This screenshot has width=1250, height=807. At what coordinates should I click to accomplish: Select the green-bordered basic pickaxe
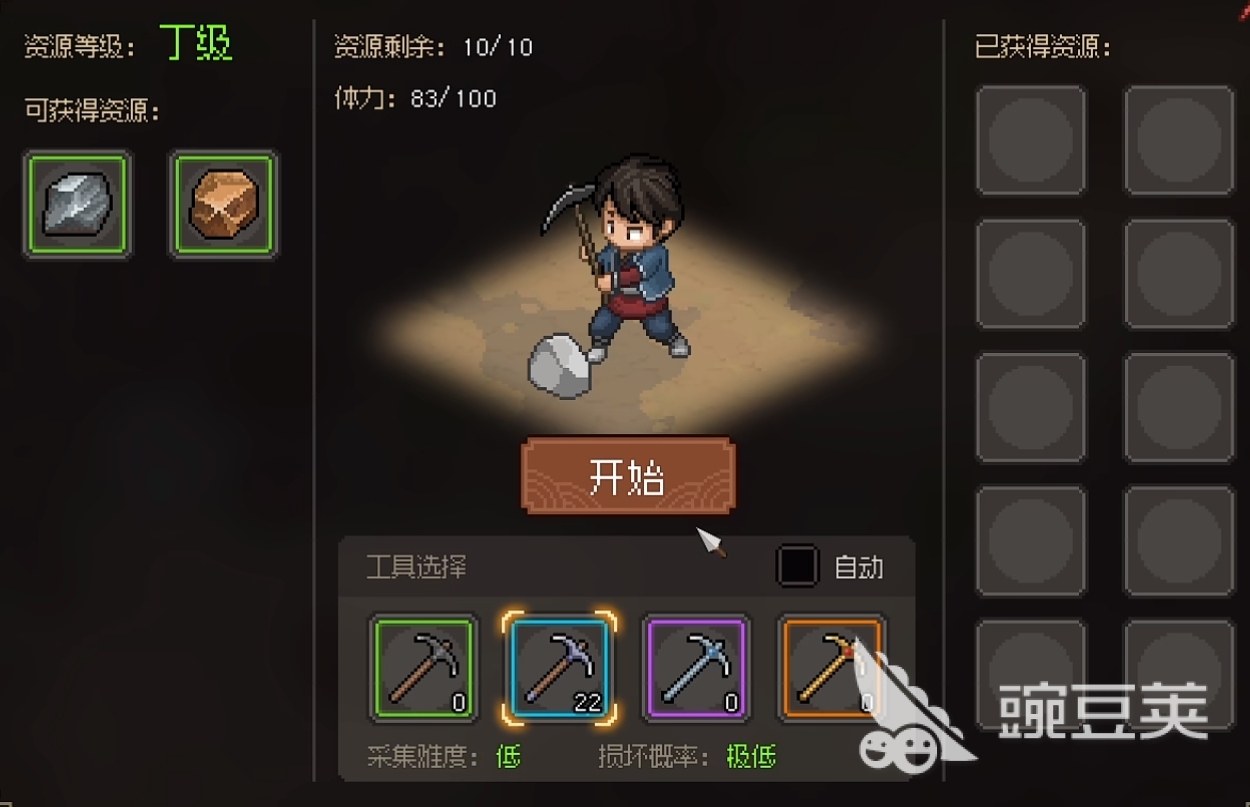[x=423, y=667]
